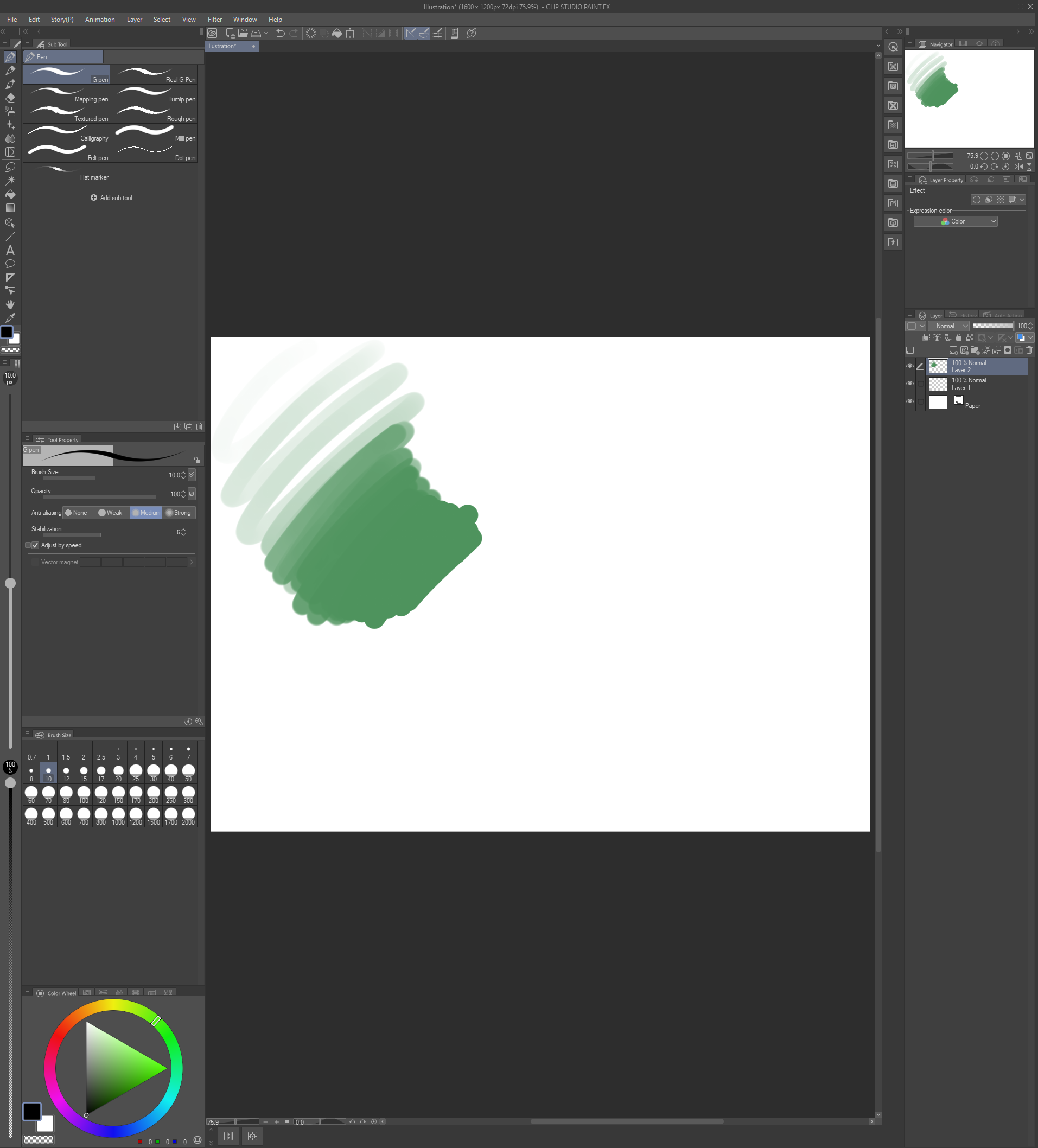Hide Layer 1 with eye icon
1038x1148 pixels.
(x=909, y=384)
